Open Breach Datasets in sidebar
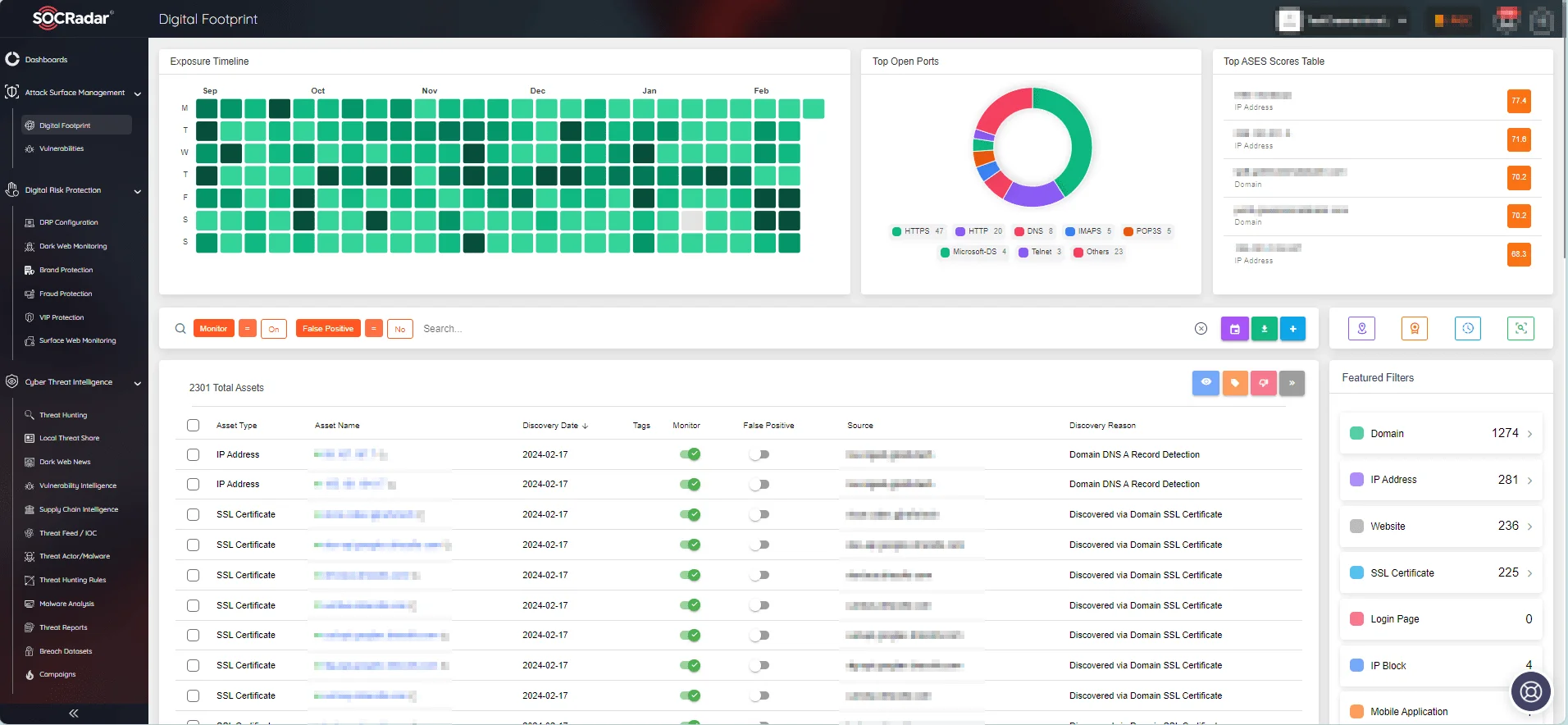The width and height of the screenshot is (1568, 725). coord(66,651)
